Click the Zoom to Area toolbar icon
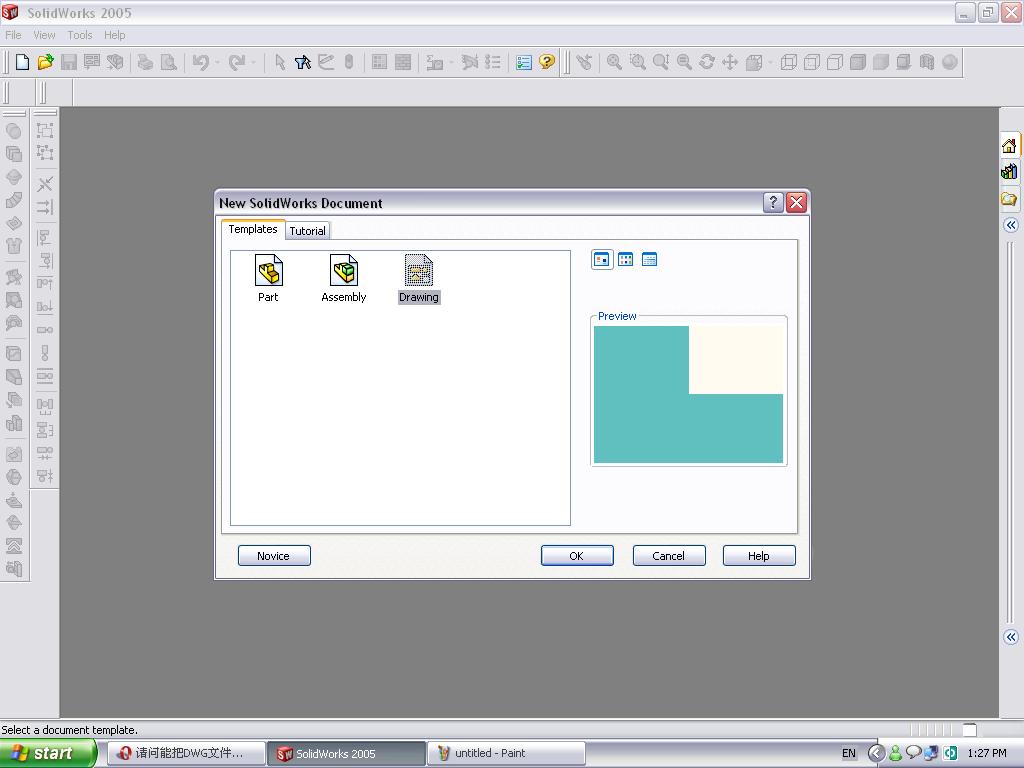 click(637, 62)
